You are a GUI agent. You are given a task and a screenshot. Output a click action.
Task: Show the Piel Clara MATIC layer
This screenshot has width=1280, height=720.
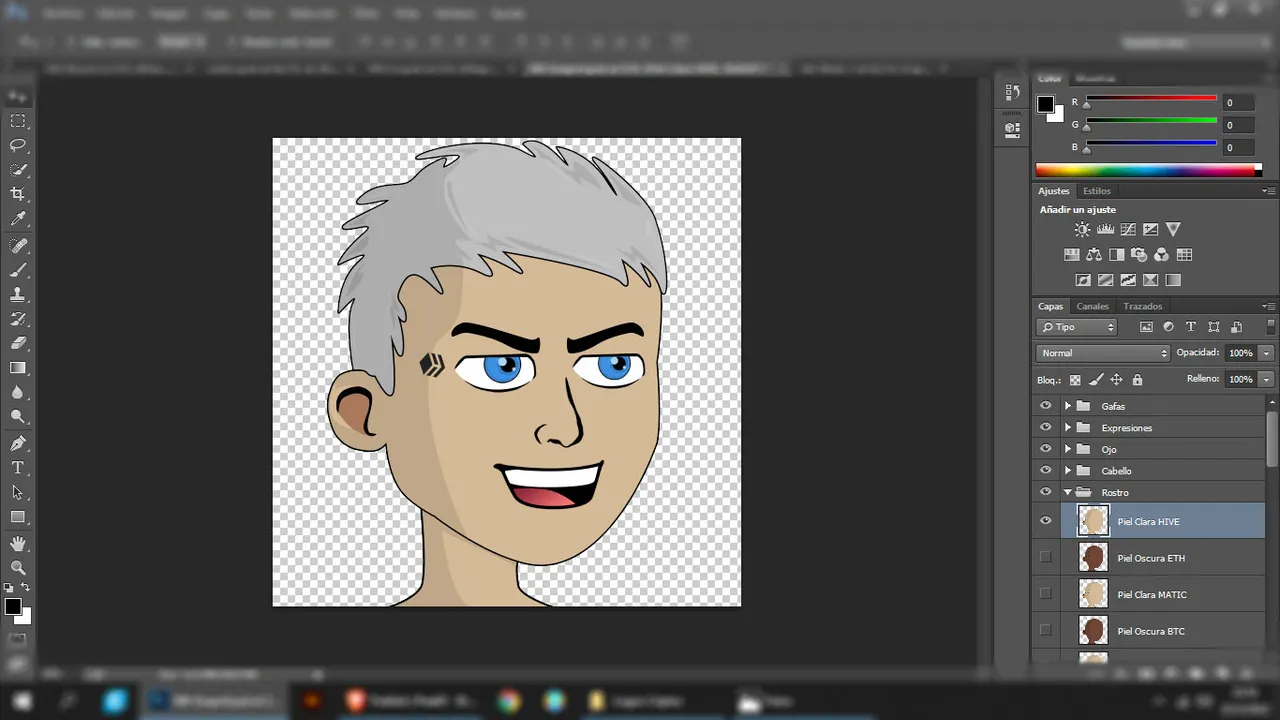tap(1046, 594)
